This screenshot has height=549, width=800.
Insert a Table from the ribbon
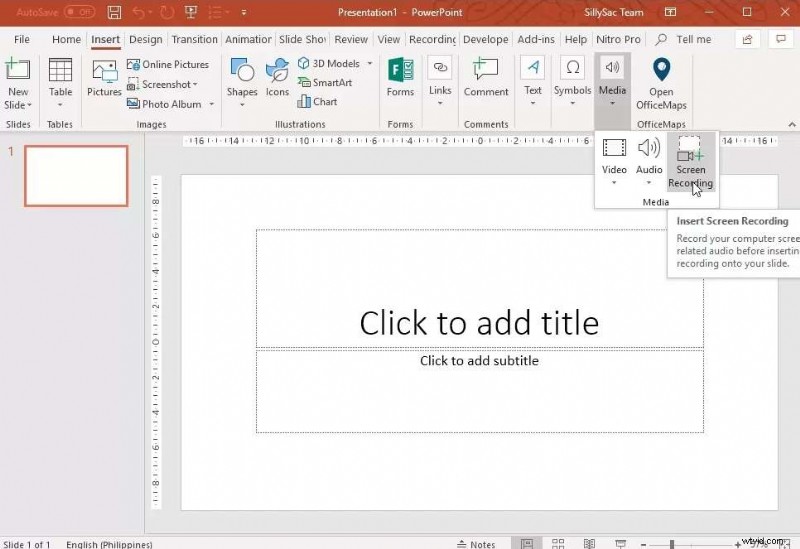click(60, 82)
